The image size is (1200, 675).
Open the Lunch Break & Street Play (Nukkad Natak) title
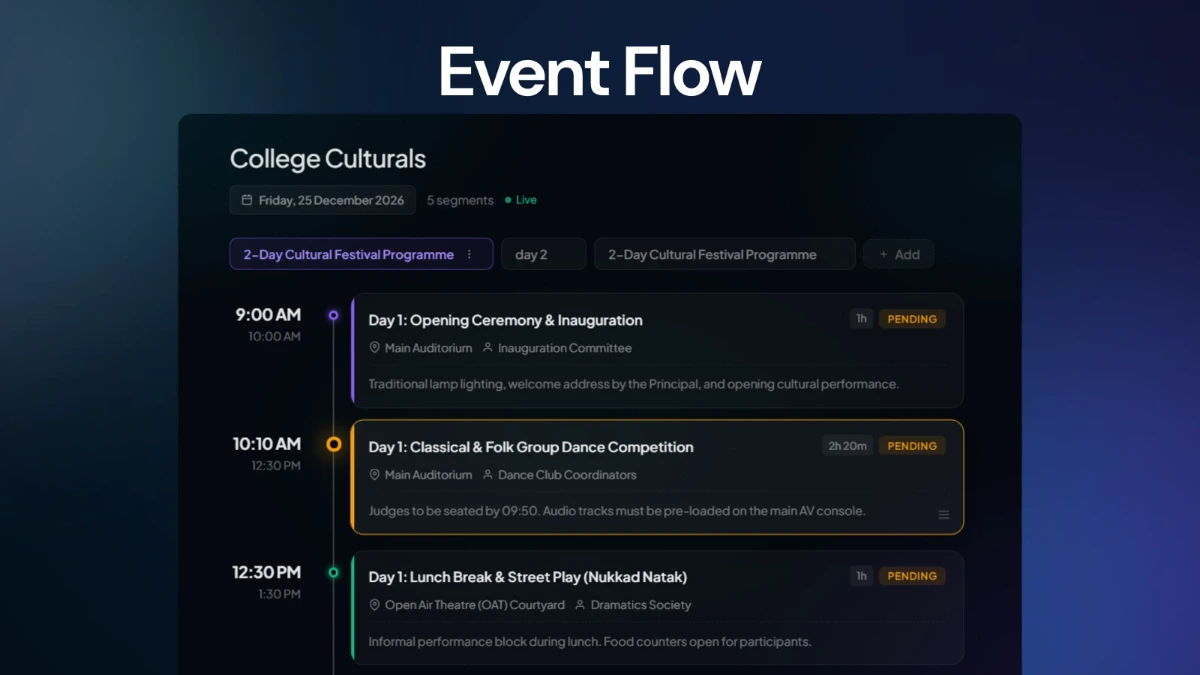point(527,577)
